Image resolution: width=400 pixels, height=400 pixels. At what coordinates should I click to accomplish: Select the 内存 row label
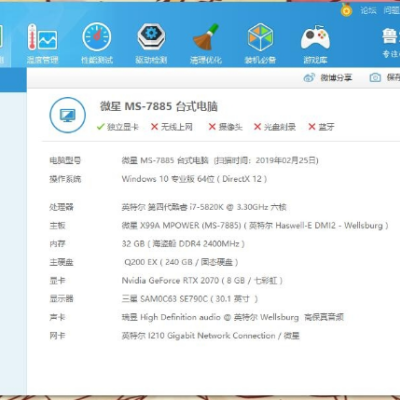pos(57,244)
